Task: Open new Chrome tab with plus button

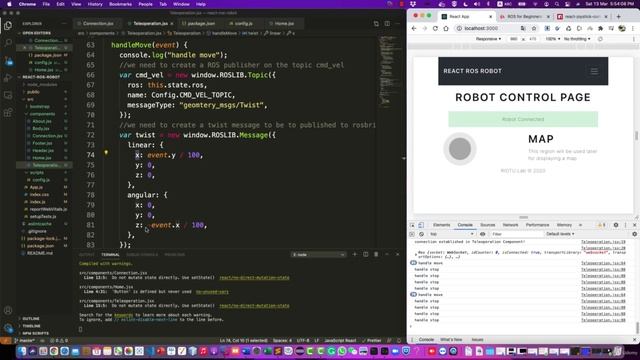Action: tap(618, 17)
